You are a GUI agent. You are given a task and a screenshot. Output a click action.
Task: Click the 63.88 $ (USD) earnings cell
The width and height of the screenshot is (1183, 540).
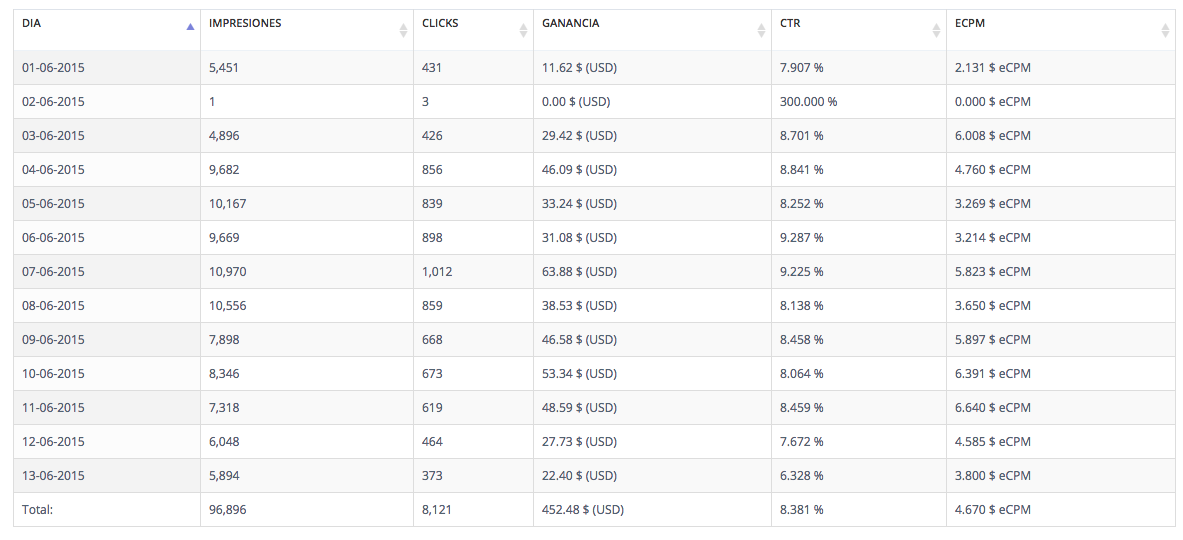point(579,272)
